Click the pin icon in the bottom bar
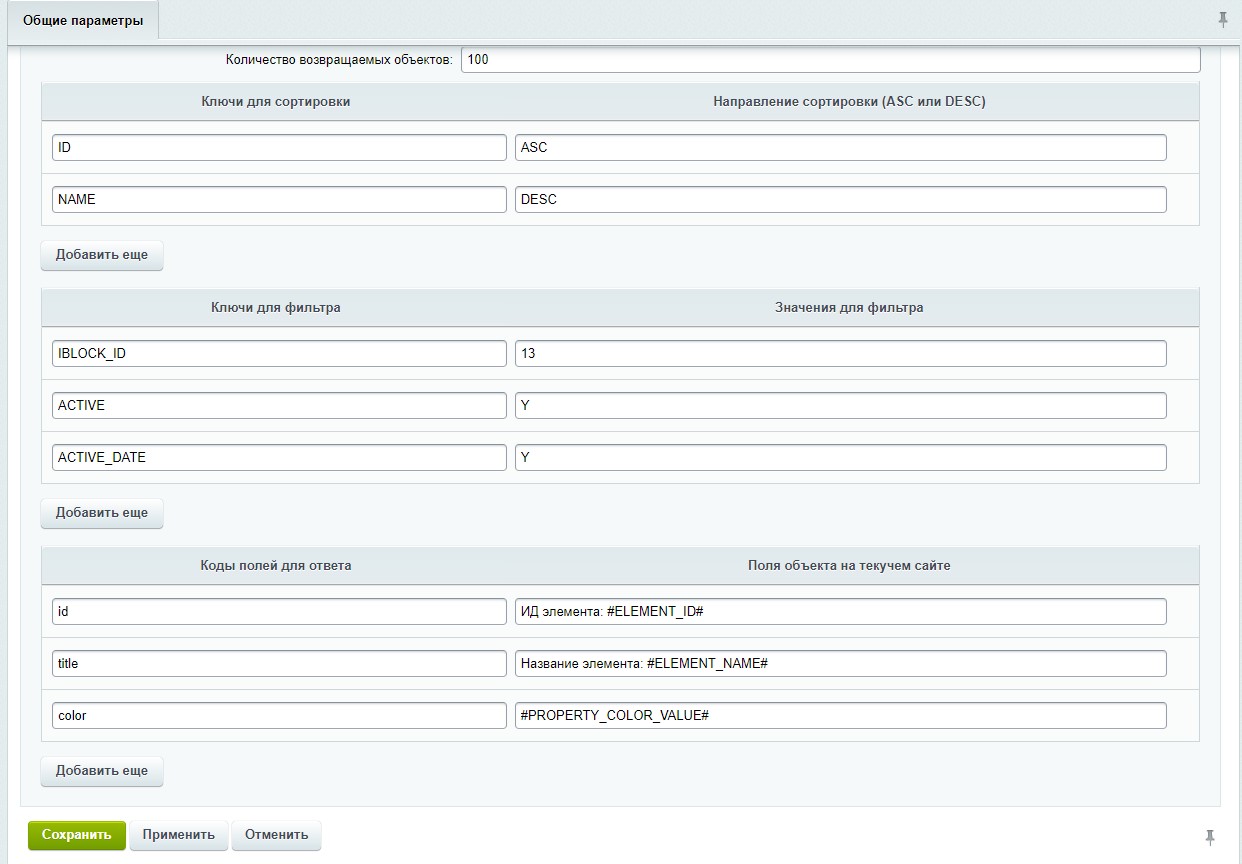 (1209, 836)
